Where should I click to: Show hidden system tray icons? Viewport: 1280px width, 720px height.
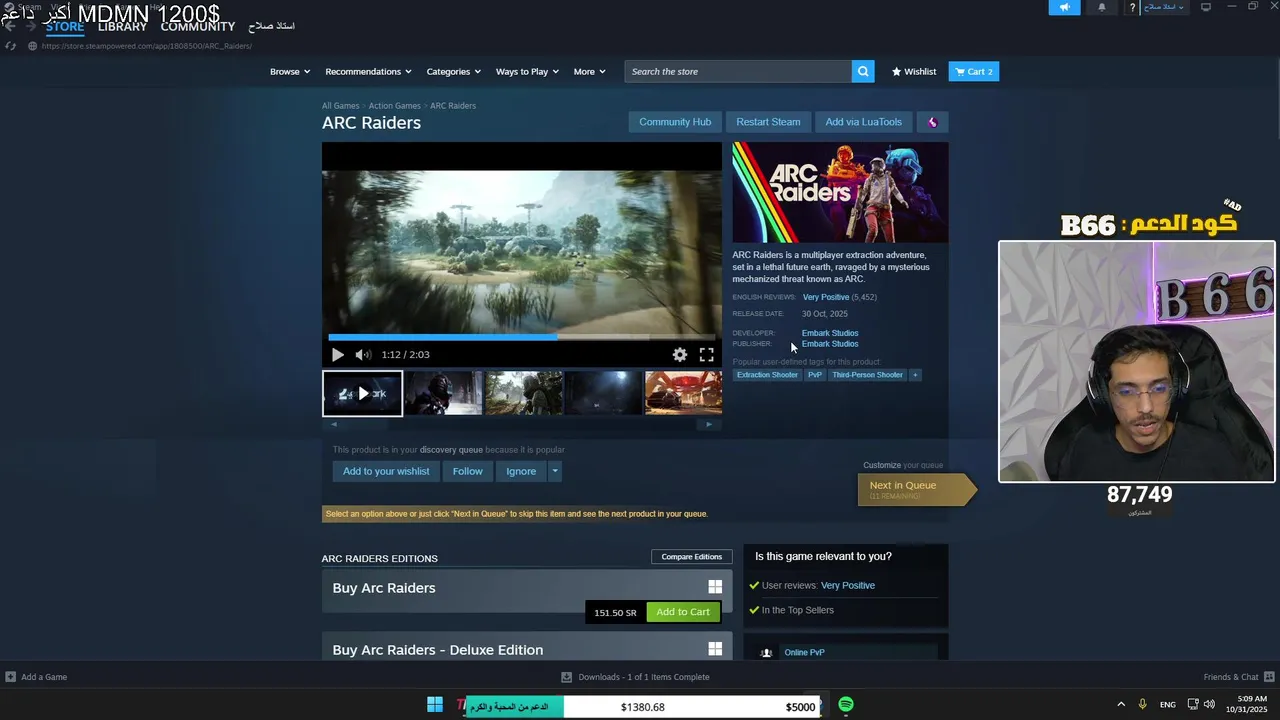[x=1121, y=705]
